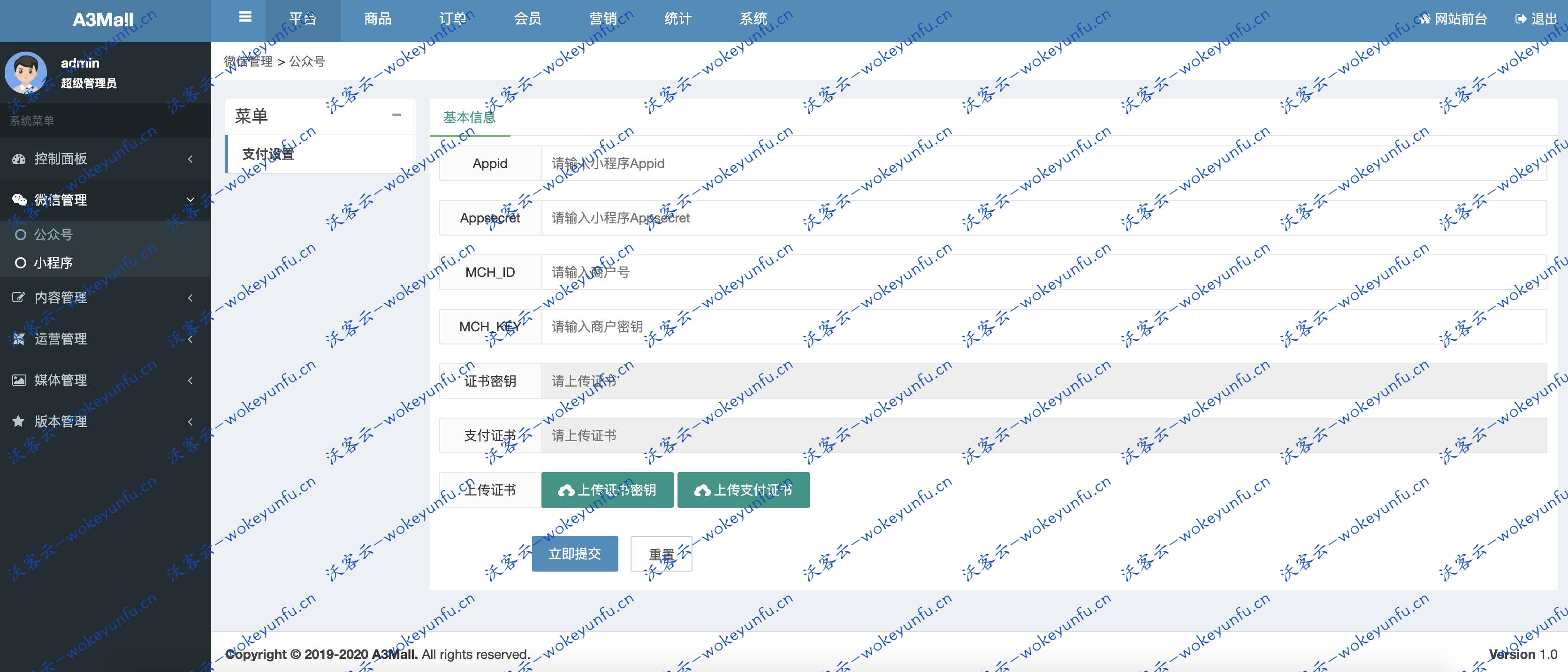Focus the MCH_ID input field

click(x=1043, y=272)
